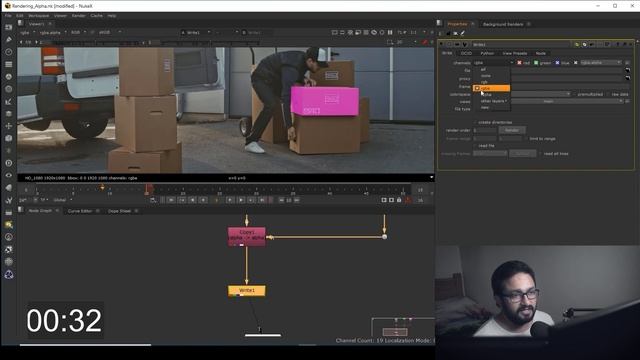The width and height of the screenshot is (640, 360).
Task: Open viewer sRGB colorspace dropdown
Action: pyautogui.click(x=109, y=32)
